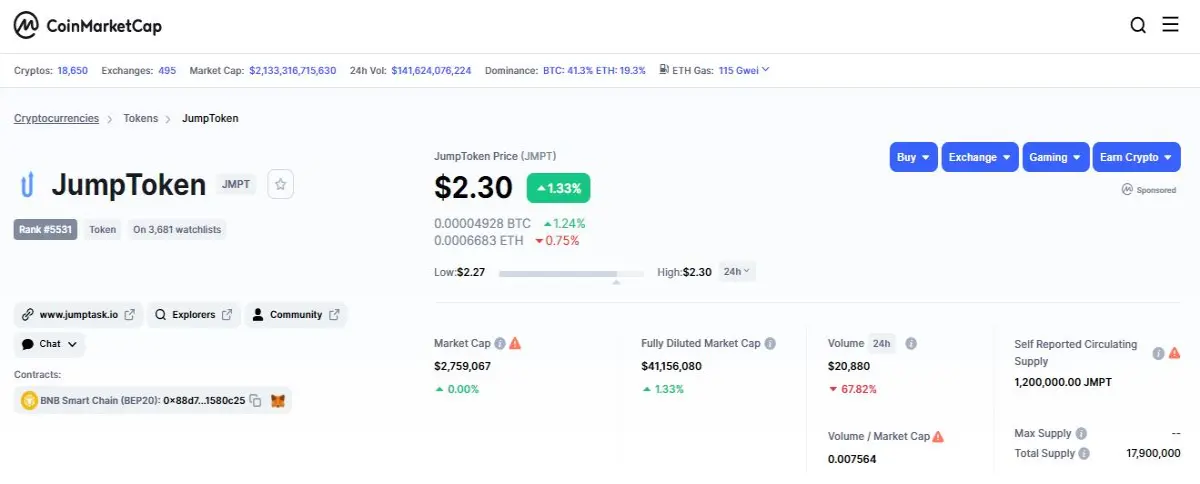
Task: Click the Volume 24h period badge
Action: click(881, 343)
